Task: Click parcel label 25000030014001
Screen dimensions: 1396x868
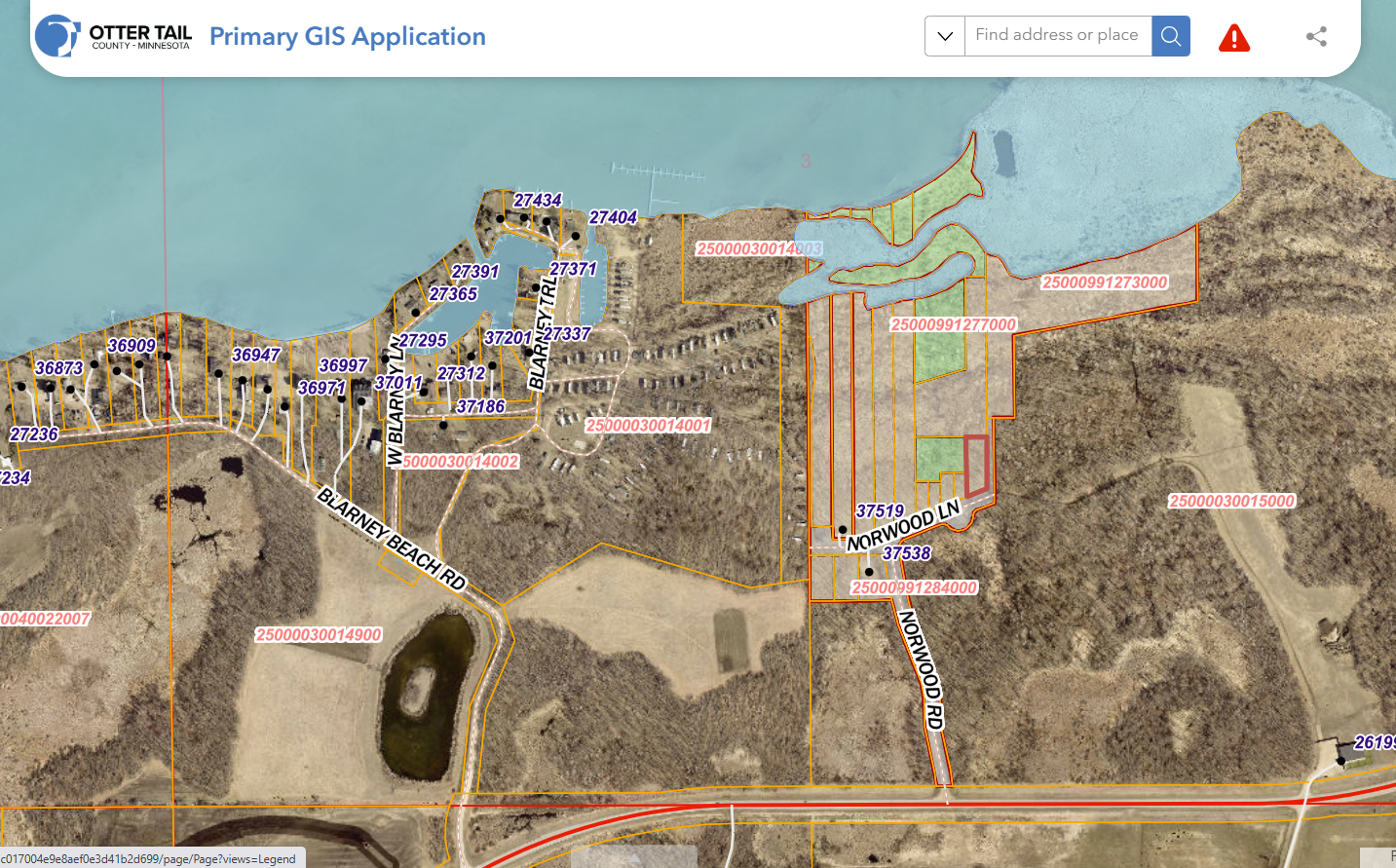Action: [x=648, y=426]
